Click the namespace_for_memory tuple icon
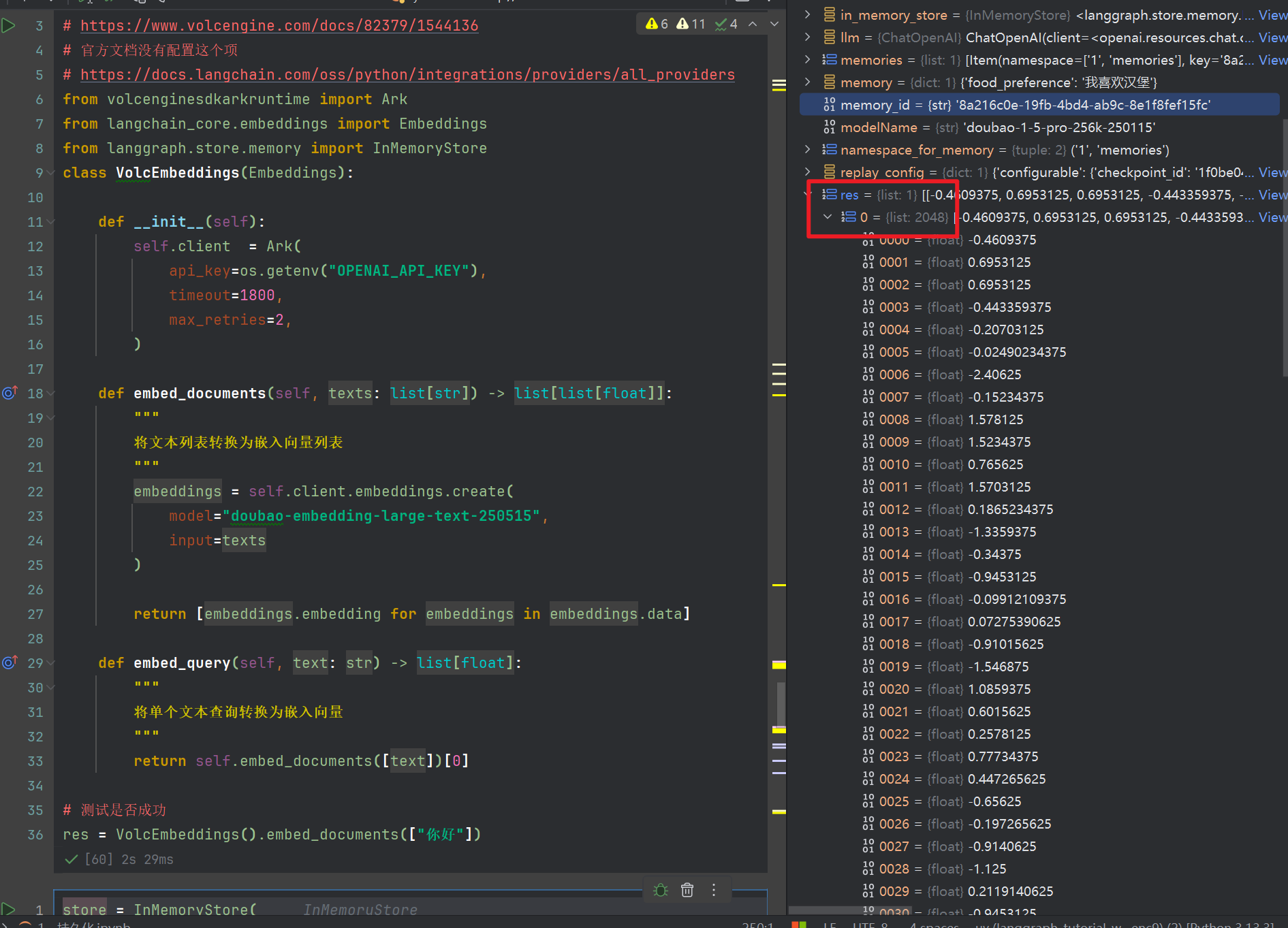The width and height of the screenshot is (1288, 928). click(x=830, y=149)
